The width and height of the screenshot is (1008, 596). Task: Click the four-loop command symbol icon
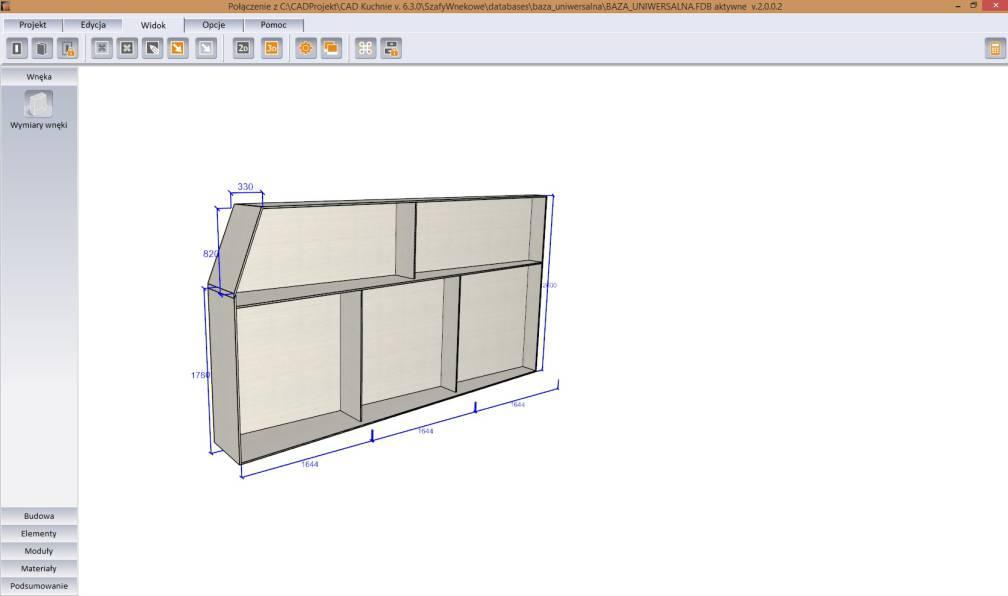click(365, 48)
